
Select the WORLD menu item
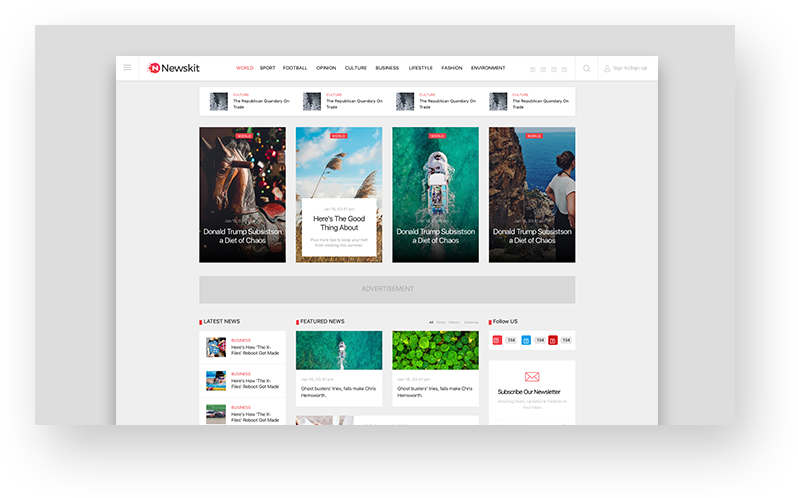click(245, 68)
